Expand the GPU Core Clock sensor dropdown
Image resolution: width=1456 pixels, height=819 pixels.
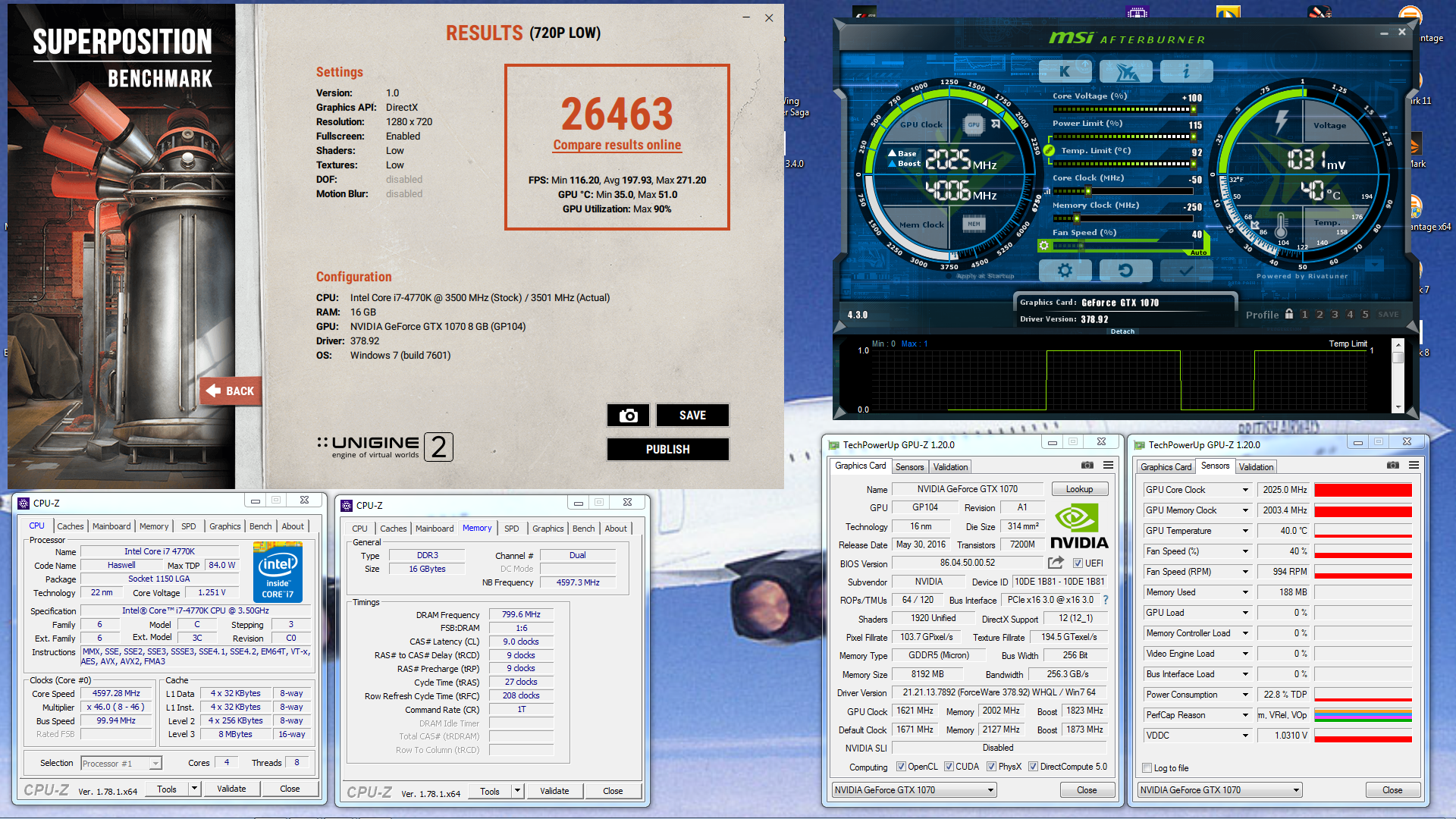coord(1245,490)
